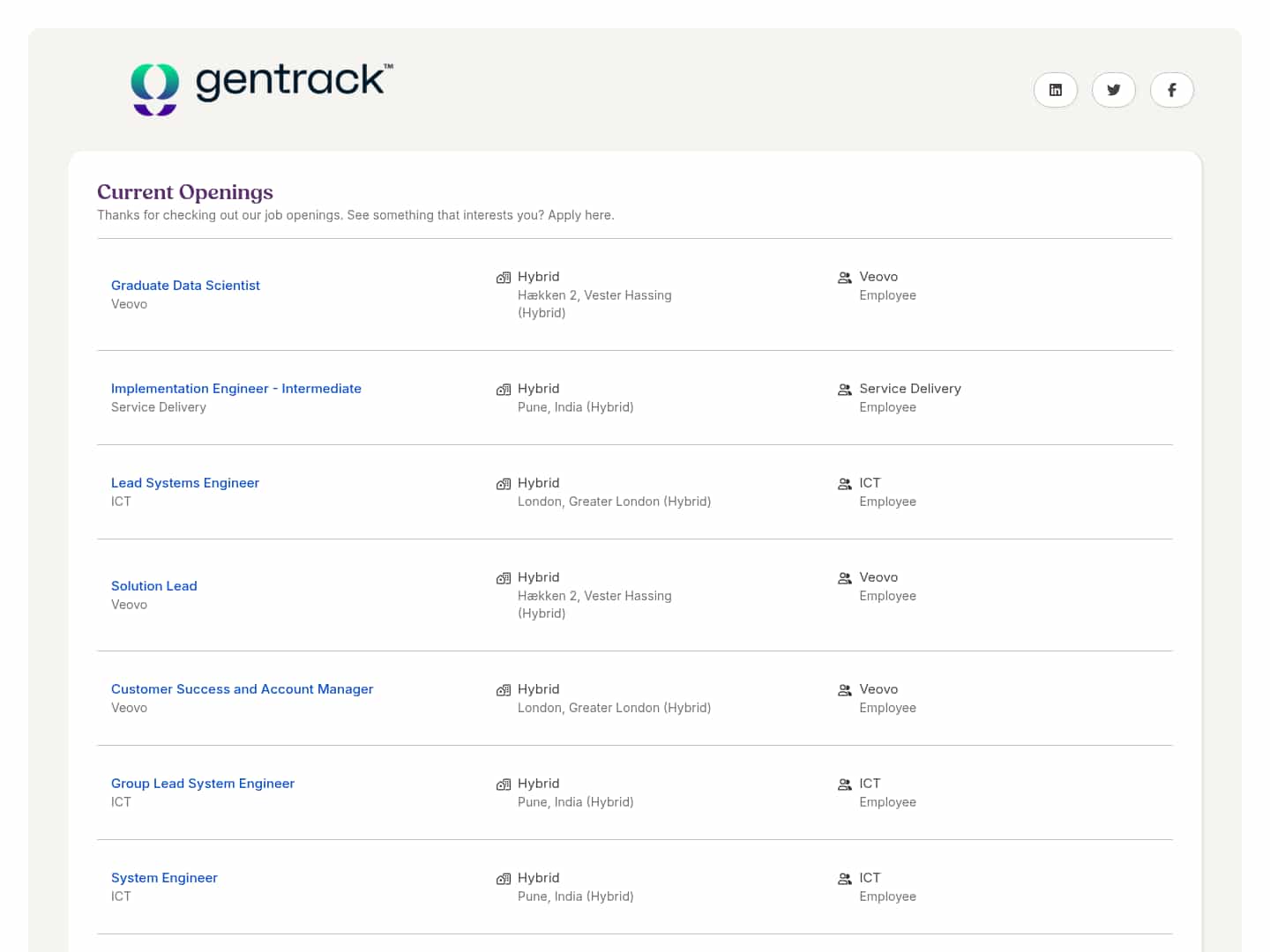The width and height of the screenshot is (1270, 952).
Task: Click the building icon in the Solution Lead row
Action: [x=504, y=578]
